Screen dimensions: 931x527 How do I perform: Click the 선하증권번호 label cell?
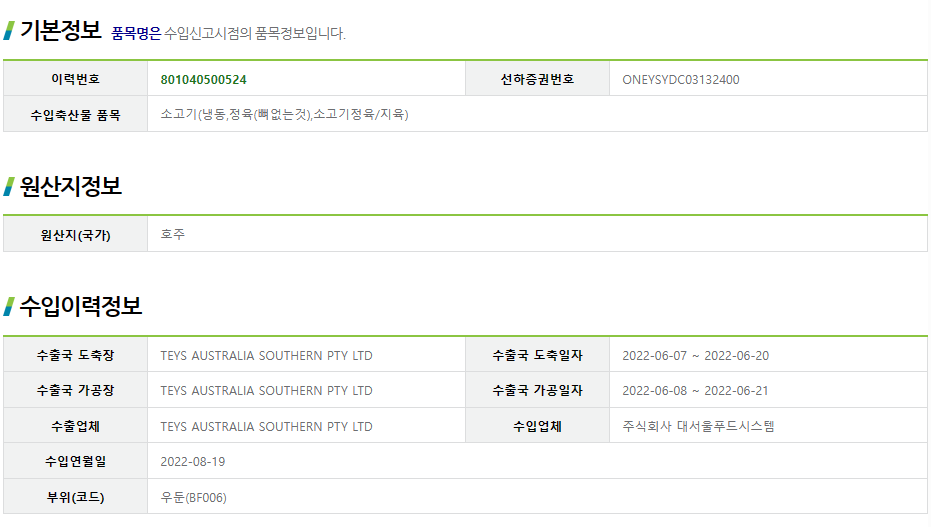[537, 79]
